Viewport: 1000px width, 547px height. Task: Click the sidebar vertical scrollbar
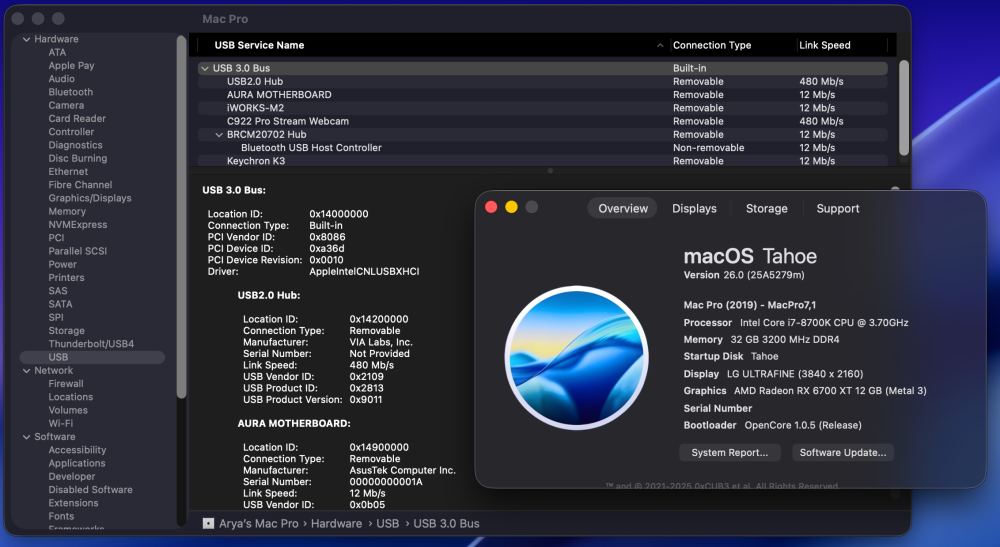click(x=181, y=217)
